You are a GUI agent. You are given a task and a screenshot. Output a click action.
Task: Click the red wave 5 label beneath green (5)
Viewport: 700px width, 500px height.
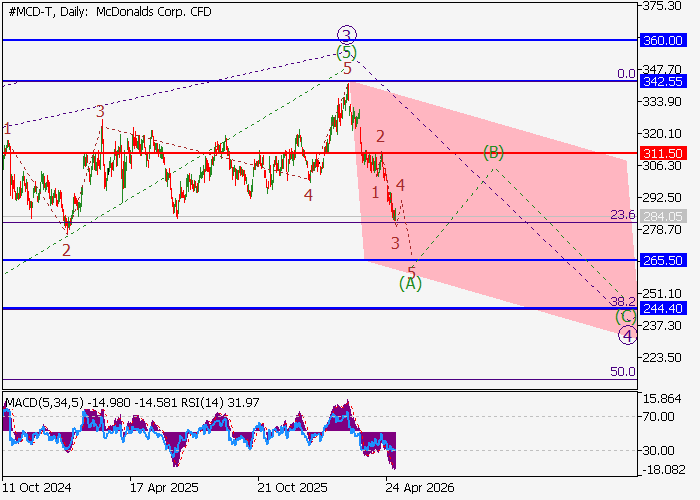point(347,69)
